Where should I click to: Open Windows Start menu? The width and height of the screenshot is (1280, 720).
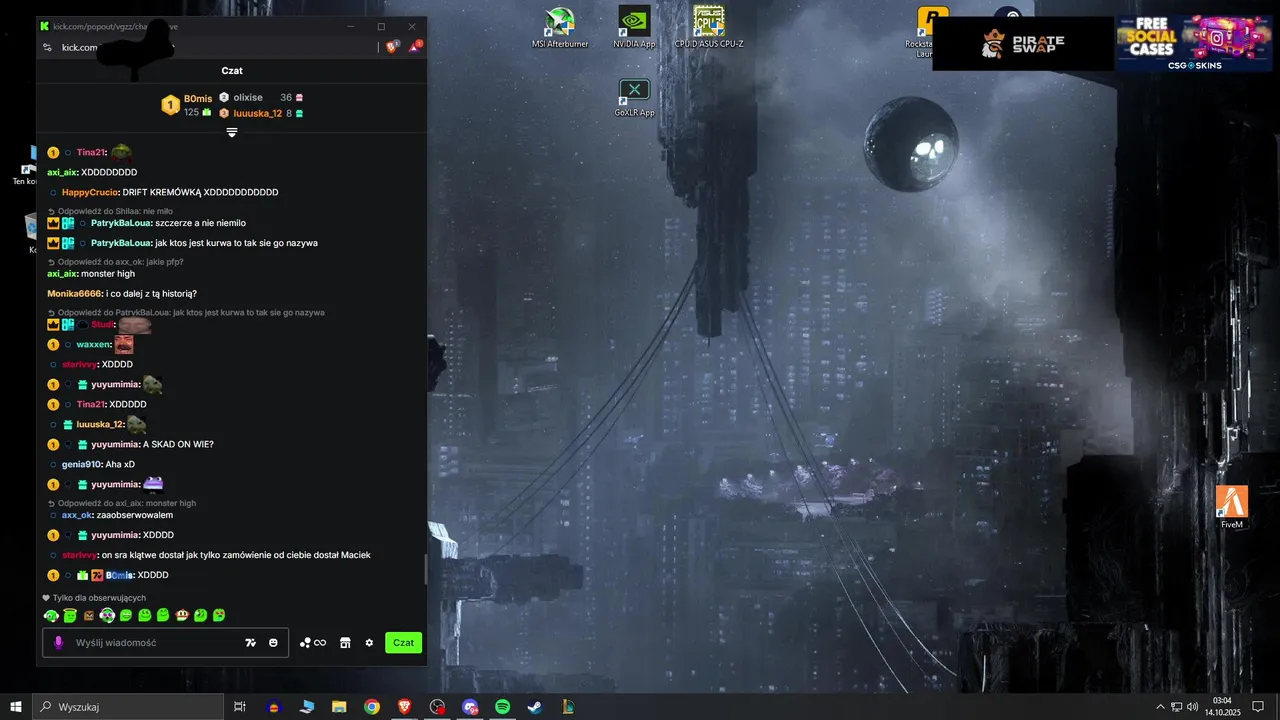(16, 707)
